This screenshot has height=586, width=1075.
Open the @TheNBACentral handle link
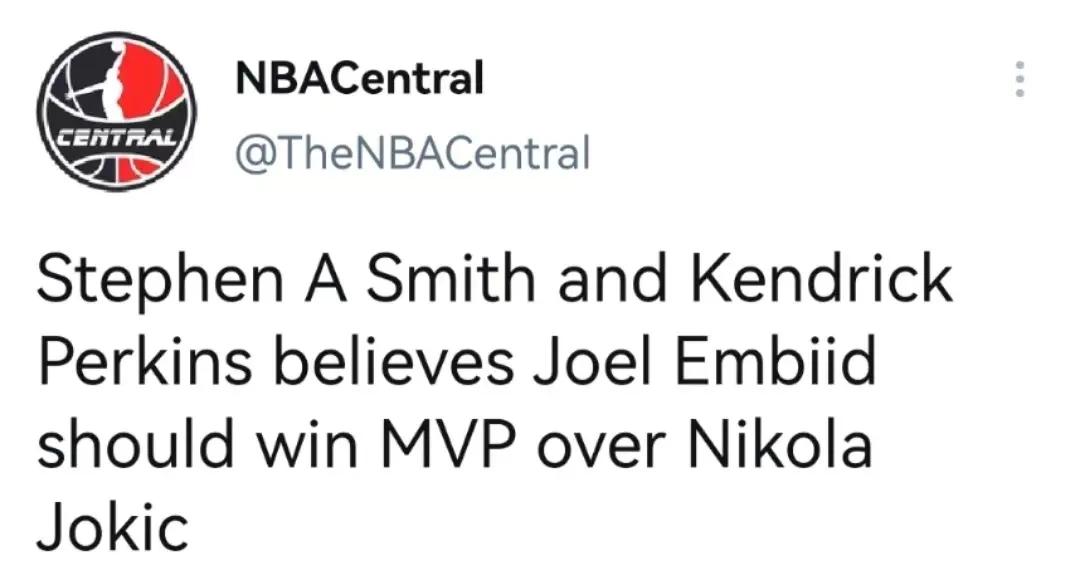coord(412,153)
